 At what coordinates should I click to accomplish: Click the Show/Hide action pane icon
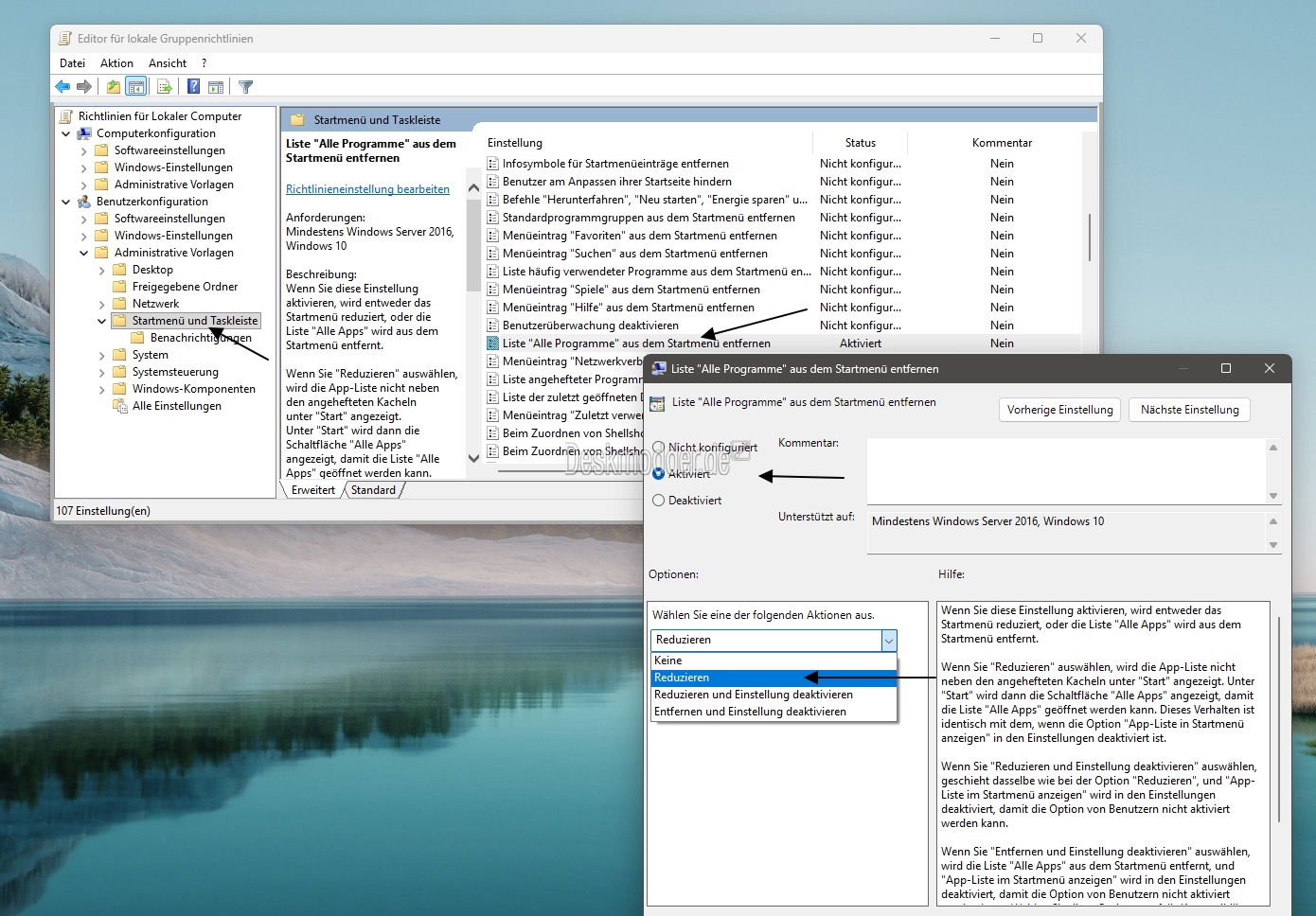pyautogui.click(x=216, y=87)
